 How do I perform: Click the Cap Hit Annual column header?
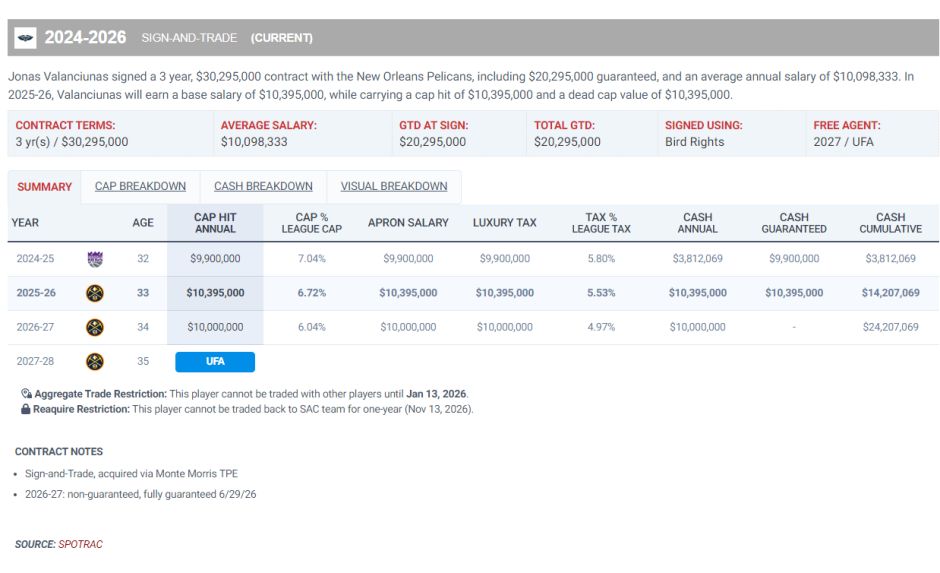click(x=215, y=223)
